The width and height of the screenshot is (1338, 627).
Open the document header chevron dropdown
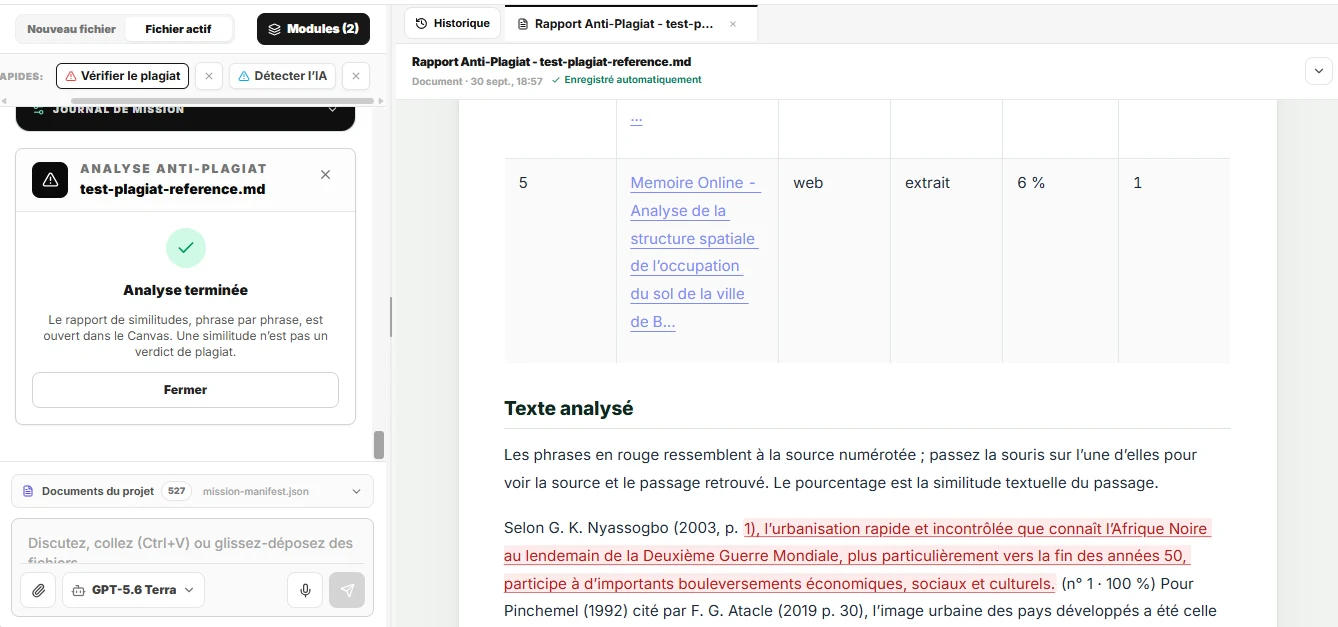(1318, 71)
